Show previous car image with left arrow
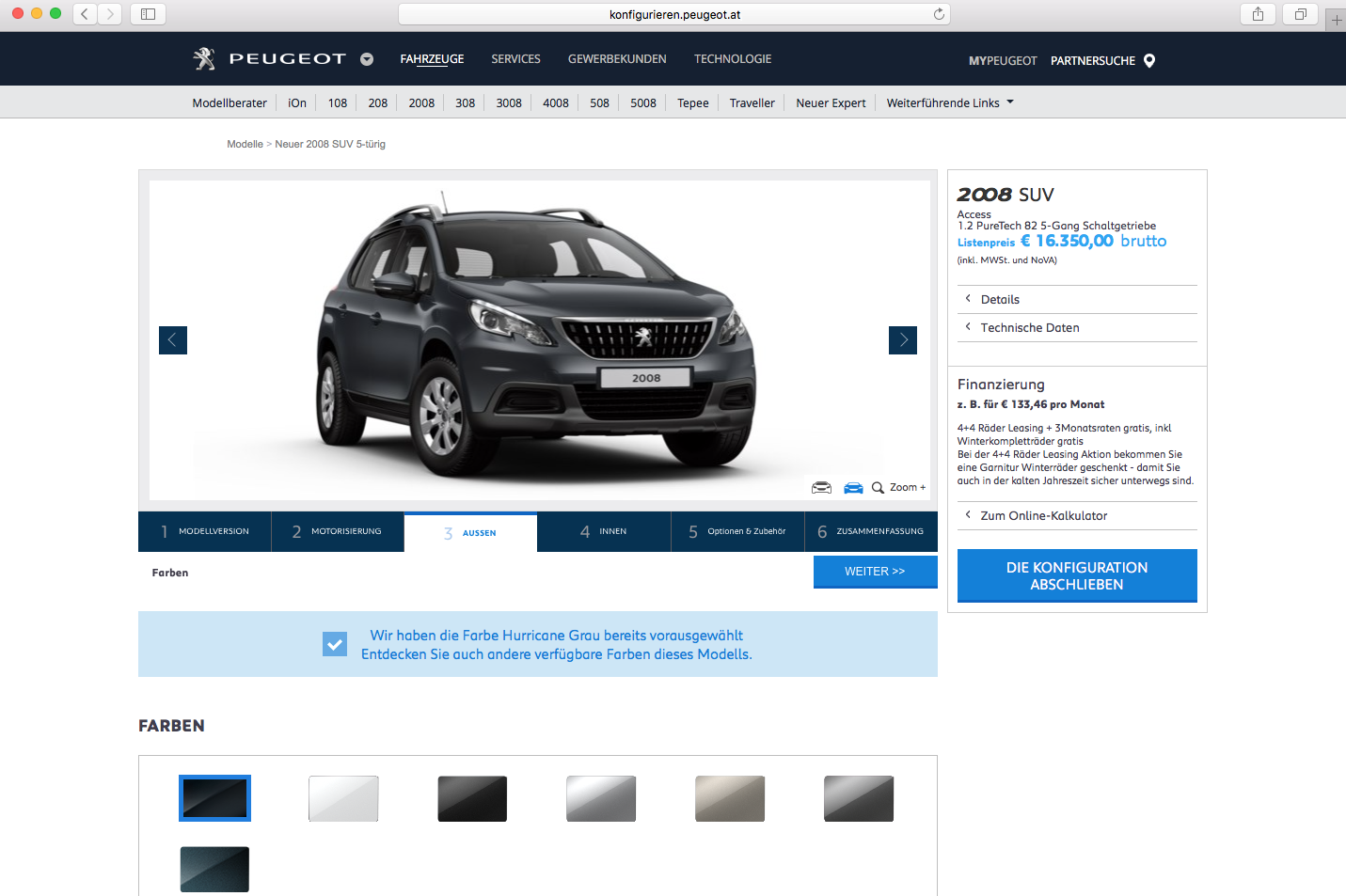This screenshot has width=1346, height=896. (x=173, y=340)
